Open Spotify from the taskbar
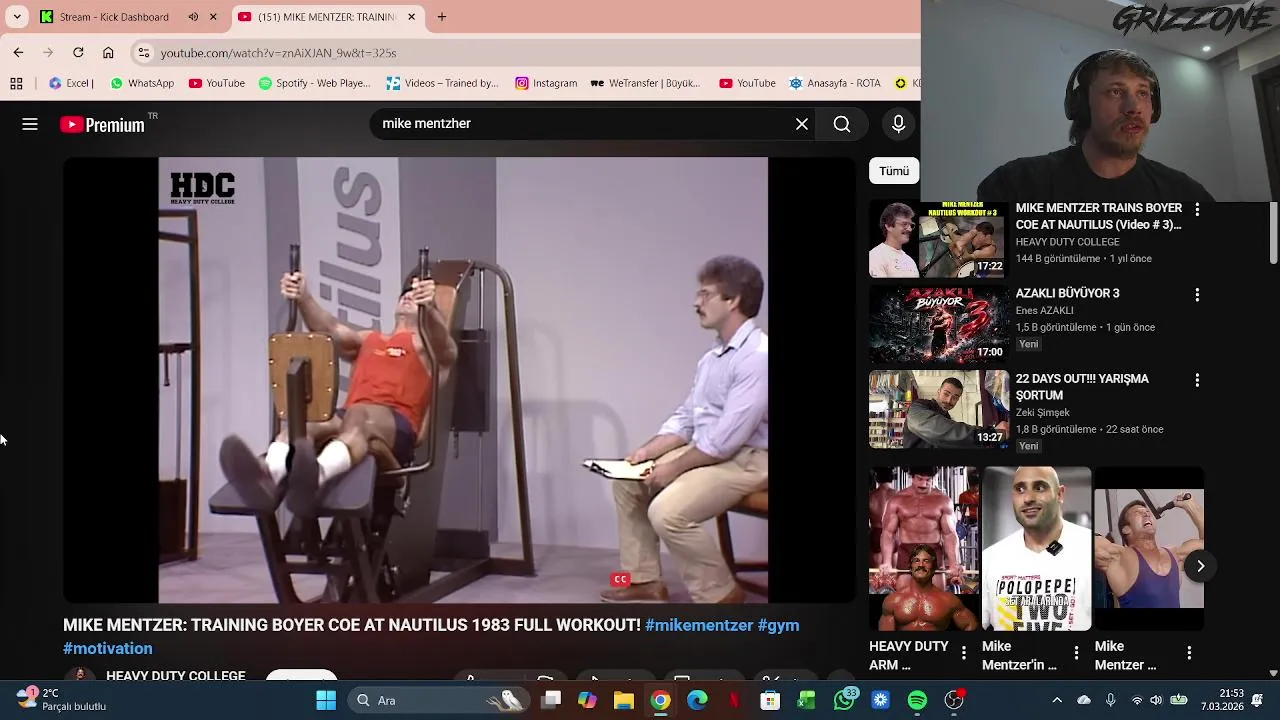The width and height of the screenshot is (1280, 720). click(917, 700)
